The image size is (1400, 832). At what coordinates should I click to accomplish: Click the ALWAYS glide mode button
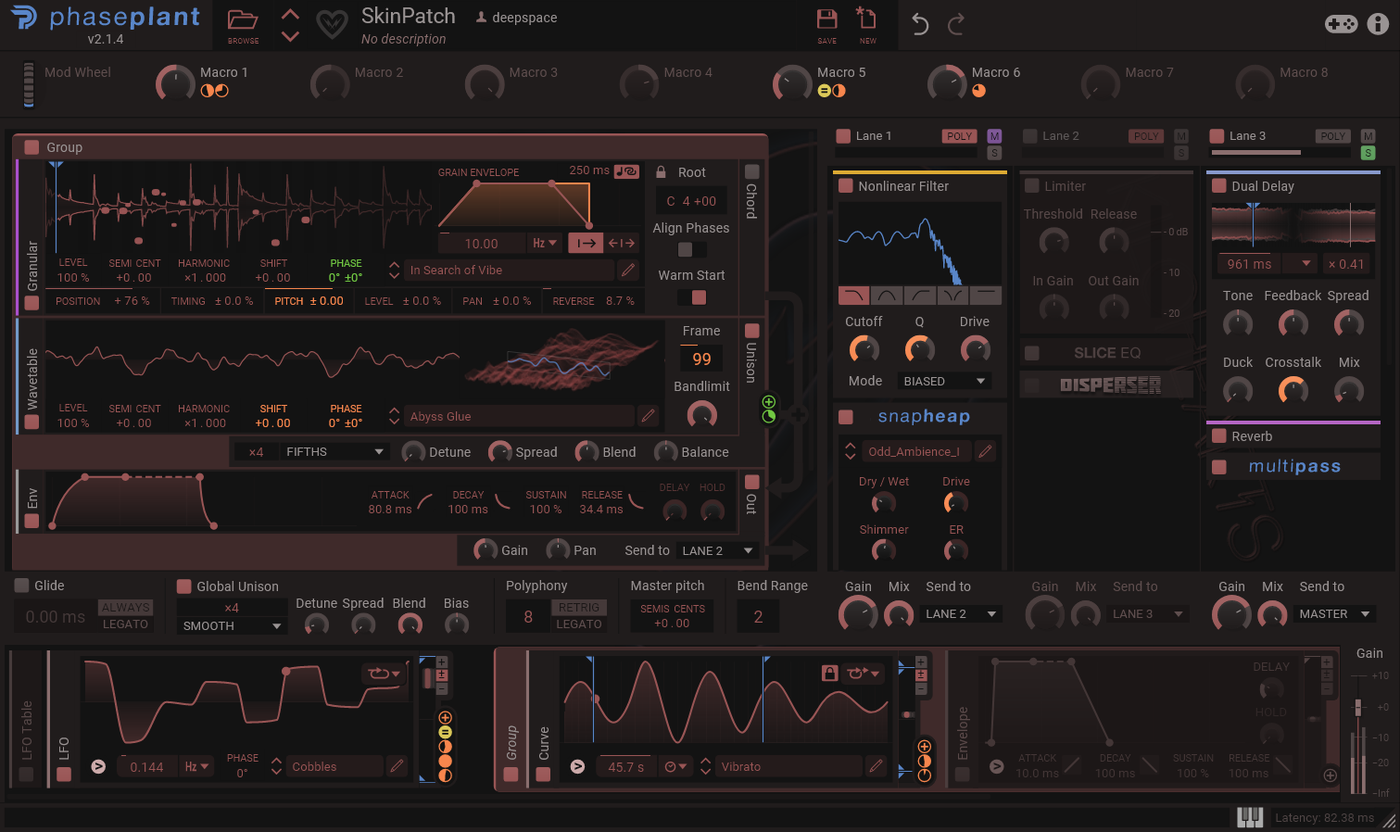tap(126, 608)
